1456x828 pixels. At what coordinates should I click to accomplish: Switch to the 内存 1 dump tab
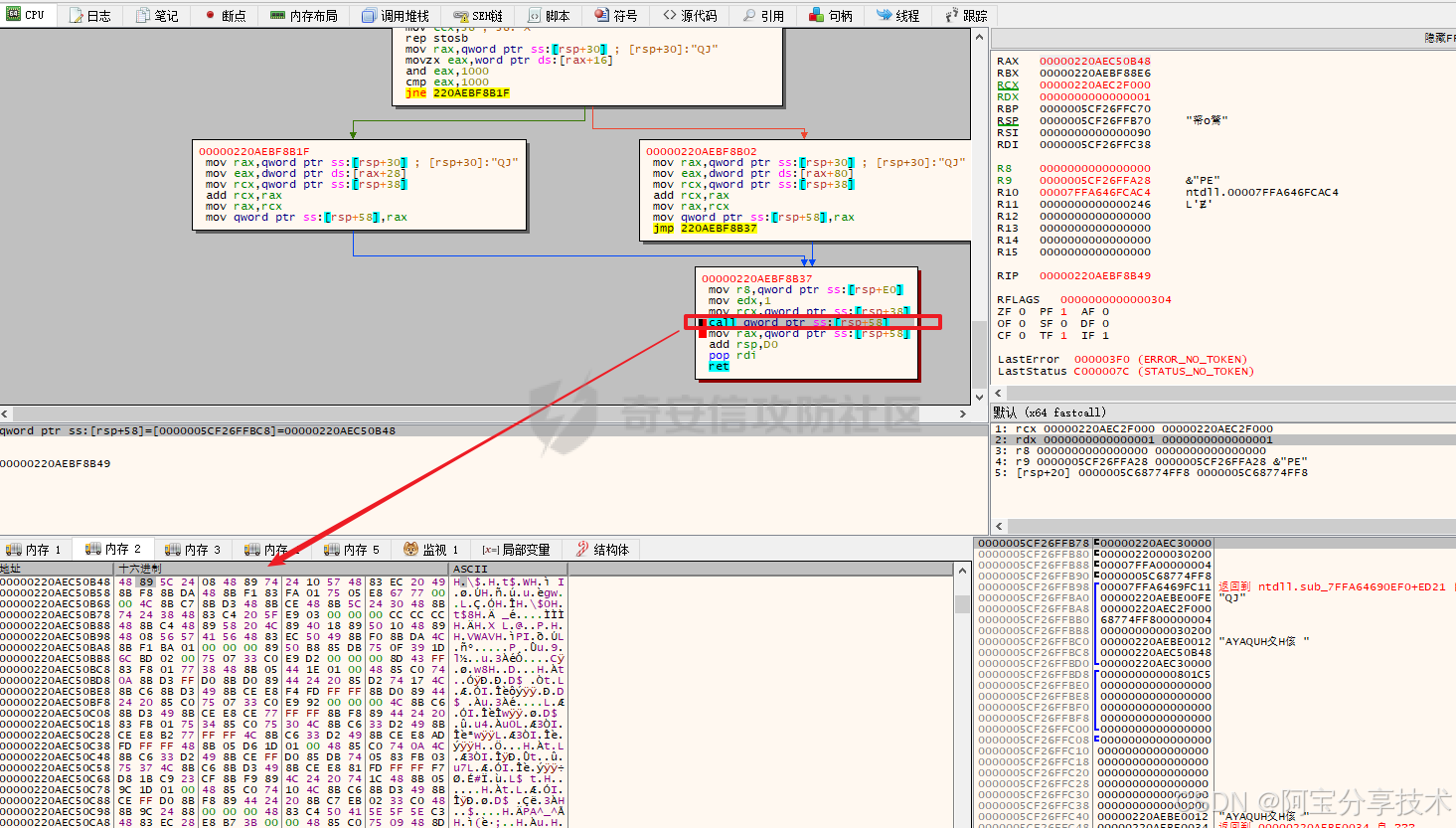click(x=35, y=549)
